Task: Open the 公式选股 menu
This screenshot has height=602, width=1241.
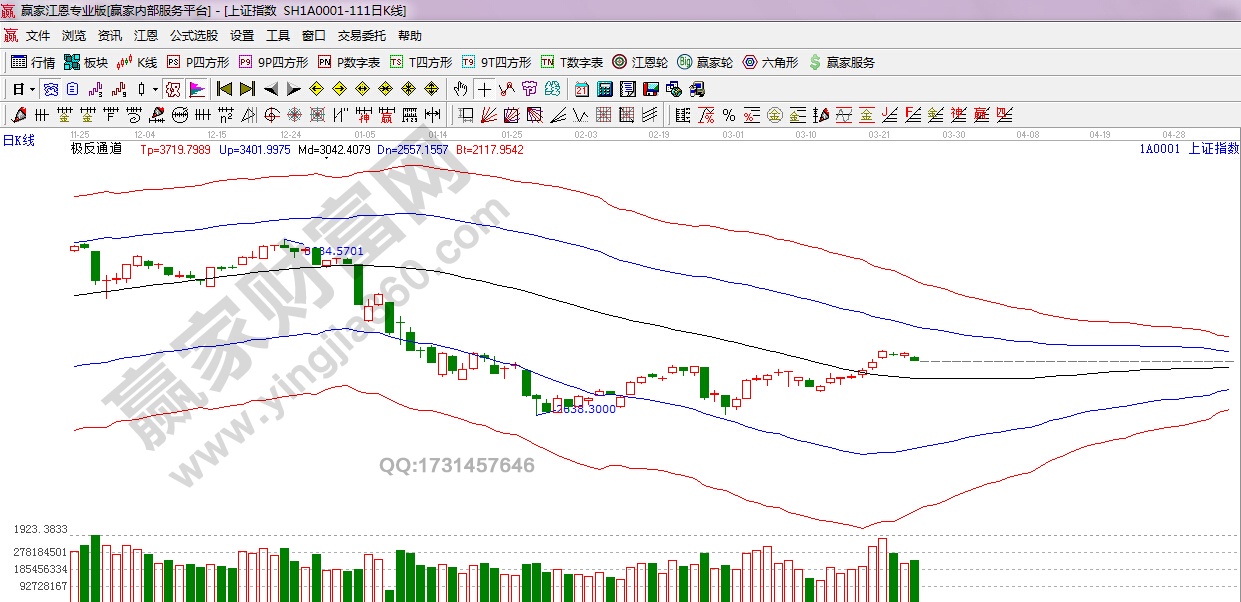Action: (x=193, y=36)
